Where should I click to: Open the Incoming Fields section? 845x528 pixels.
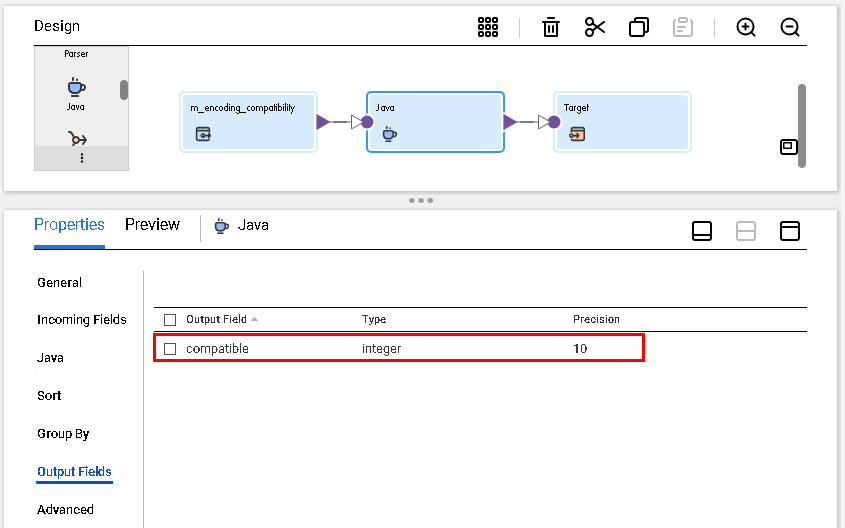coord(81,319)
